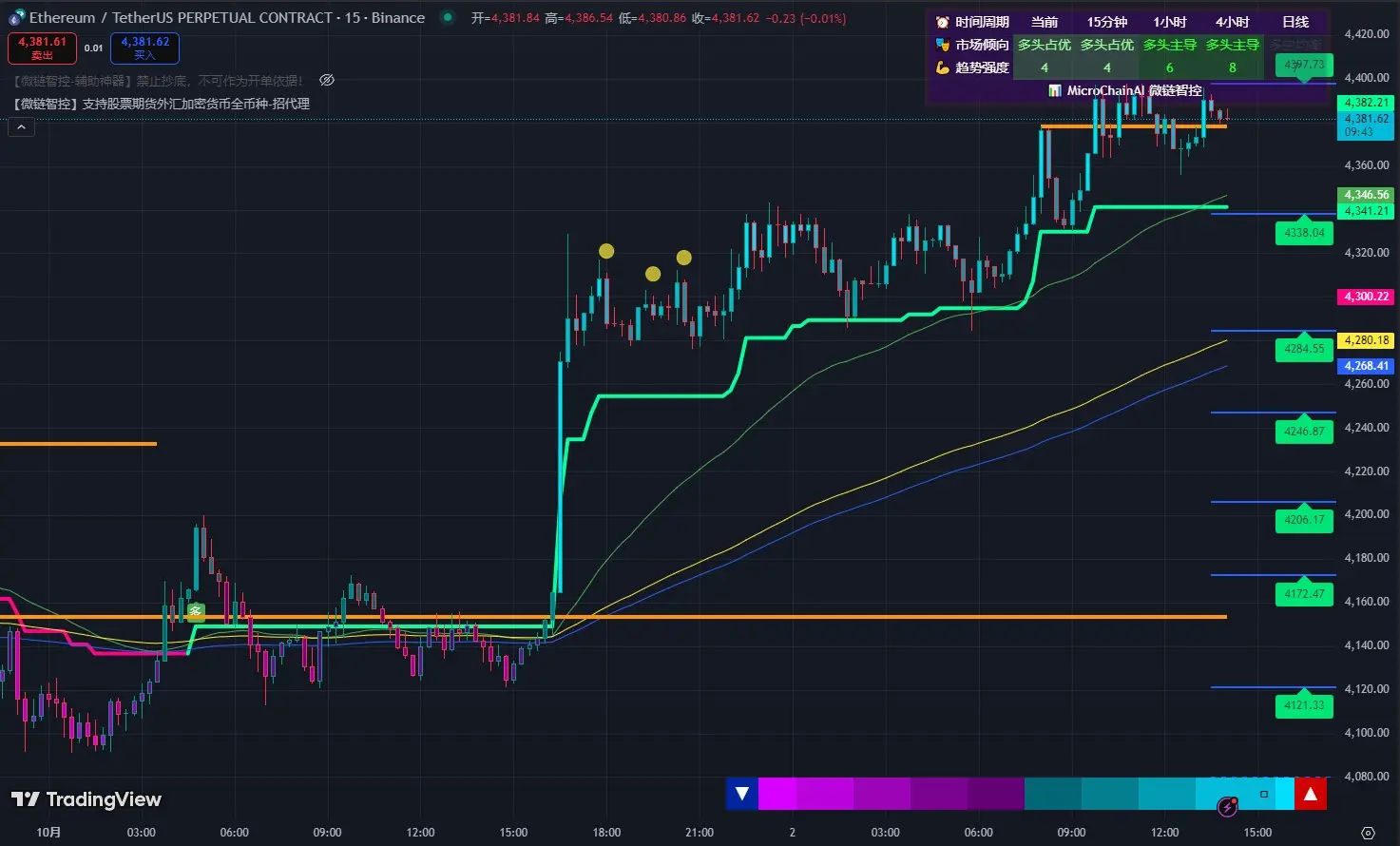Viewport: 1400px width, 846px height.
Task: Click the pink 4,300.22 axis price label
Action: coord(1366,297)
